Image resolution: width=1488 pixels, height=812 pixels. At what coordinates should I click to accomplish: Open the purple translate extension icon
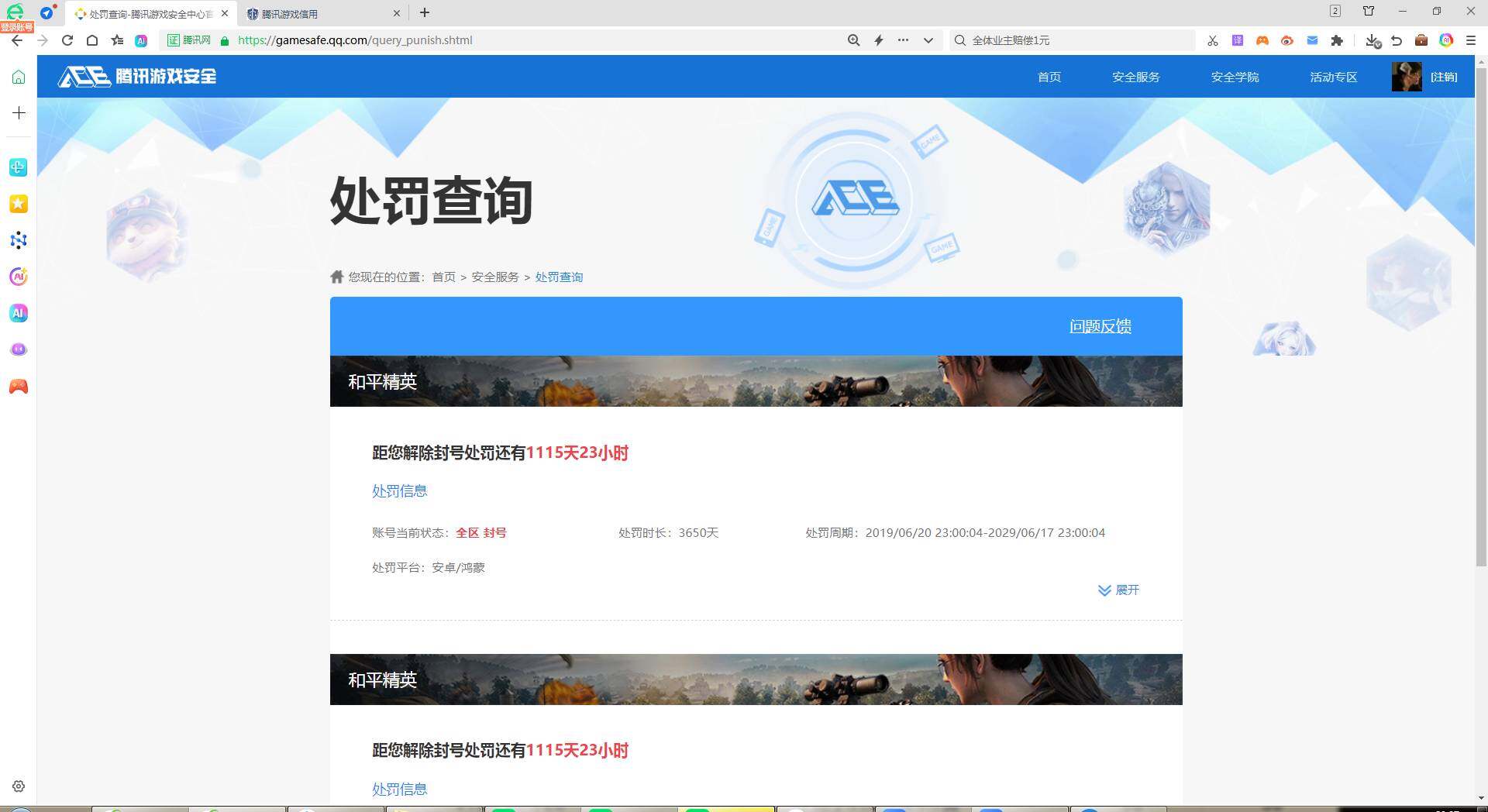coord(1238,40)
